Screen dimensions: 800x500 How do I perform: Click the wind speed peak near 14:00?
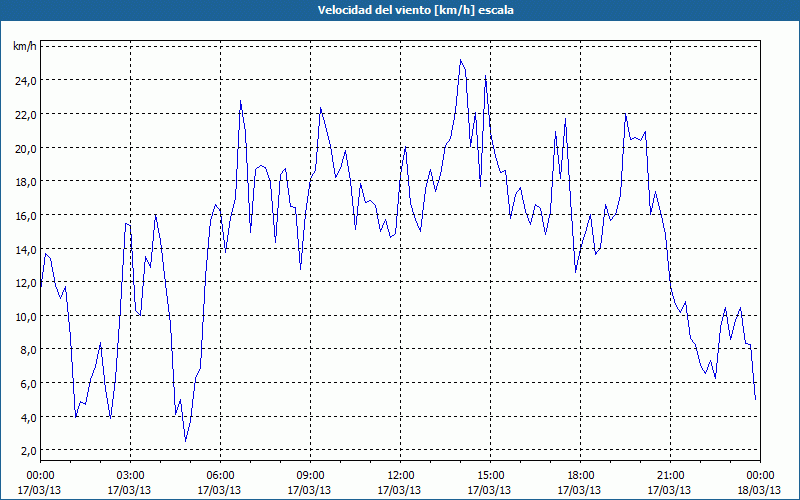(460, 60)
